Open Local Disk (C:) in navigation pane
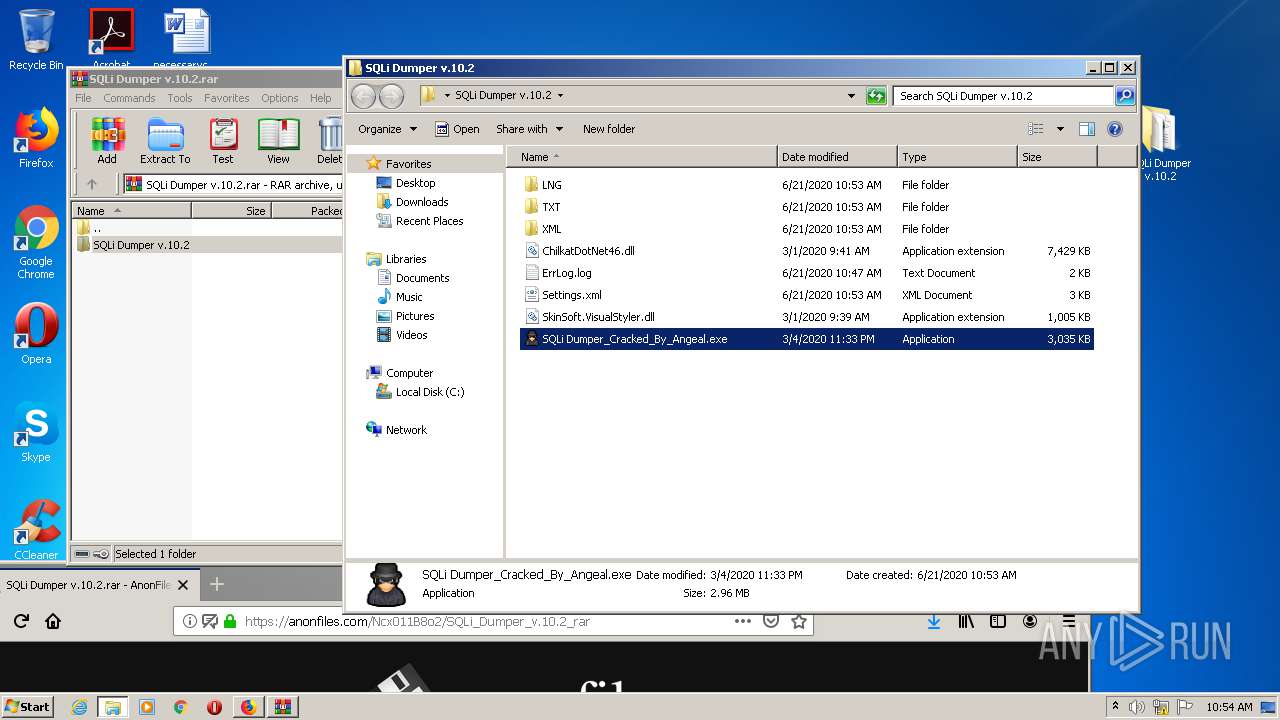 [x=429, y=392]
